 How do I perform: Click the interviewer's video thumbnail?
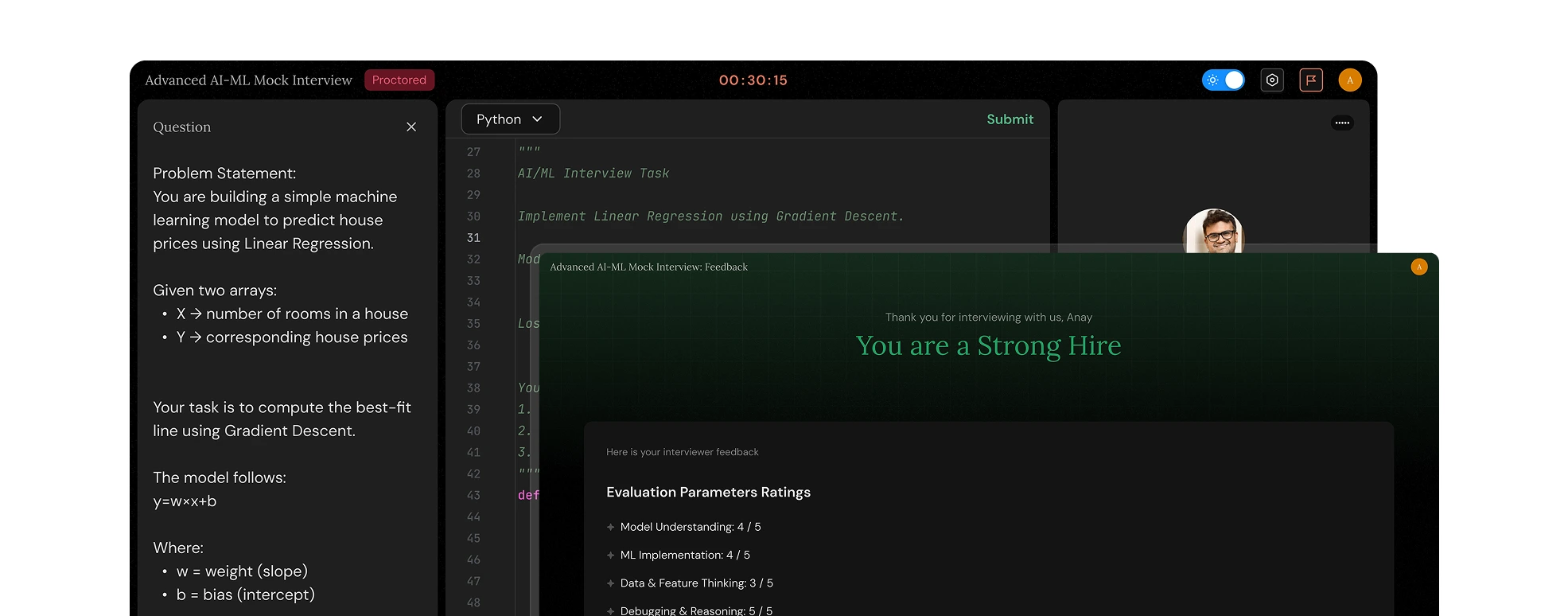(x=1213, y=231)
